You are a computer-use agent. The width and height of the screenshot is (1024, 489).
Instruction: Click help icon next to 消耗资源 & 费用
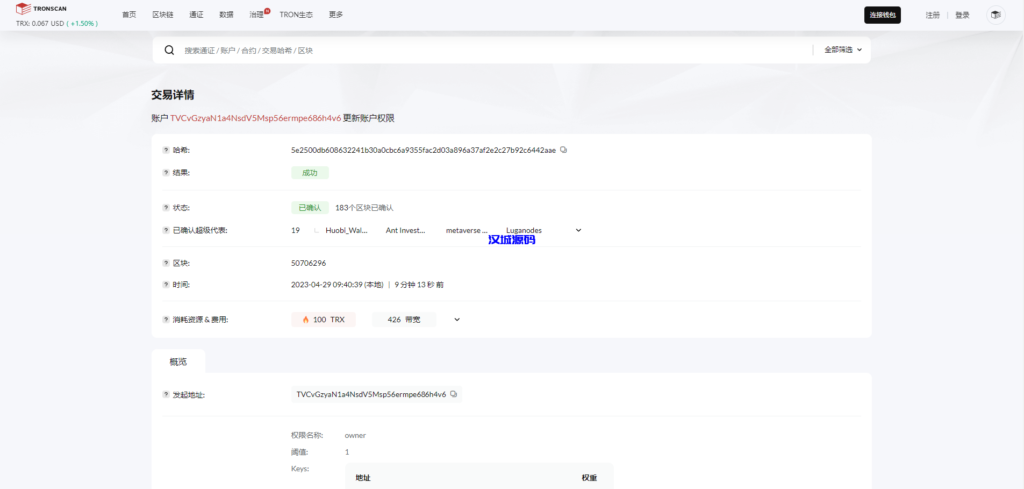point(166,320)
